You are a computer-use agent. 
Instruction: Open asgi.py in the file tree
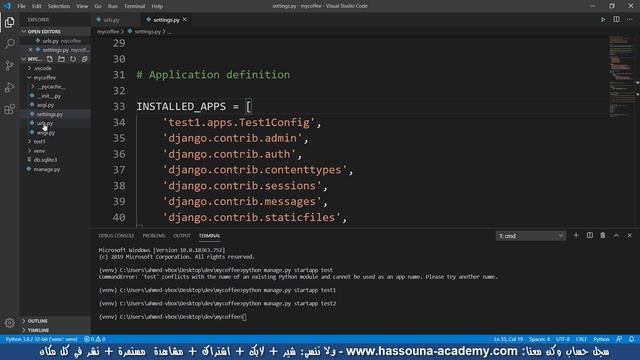[45, 105]
